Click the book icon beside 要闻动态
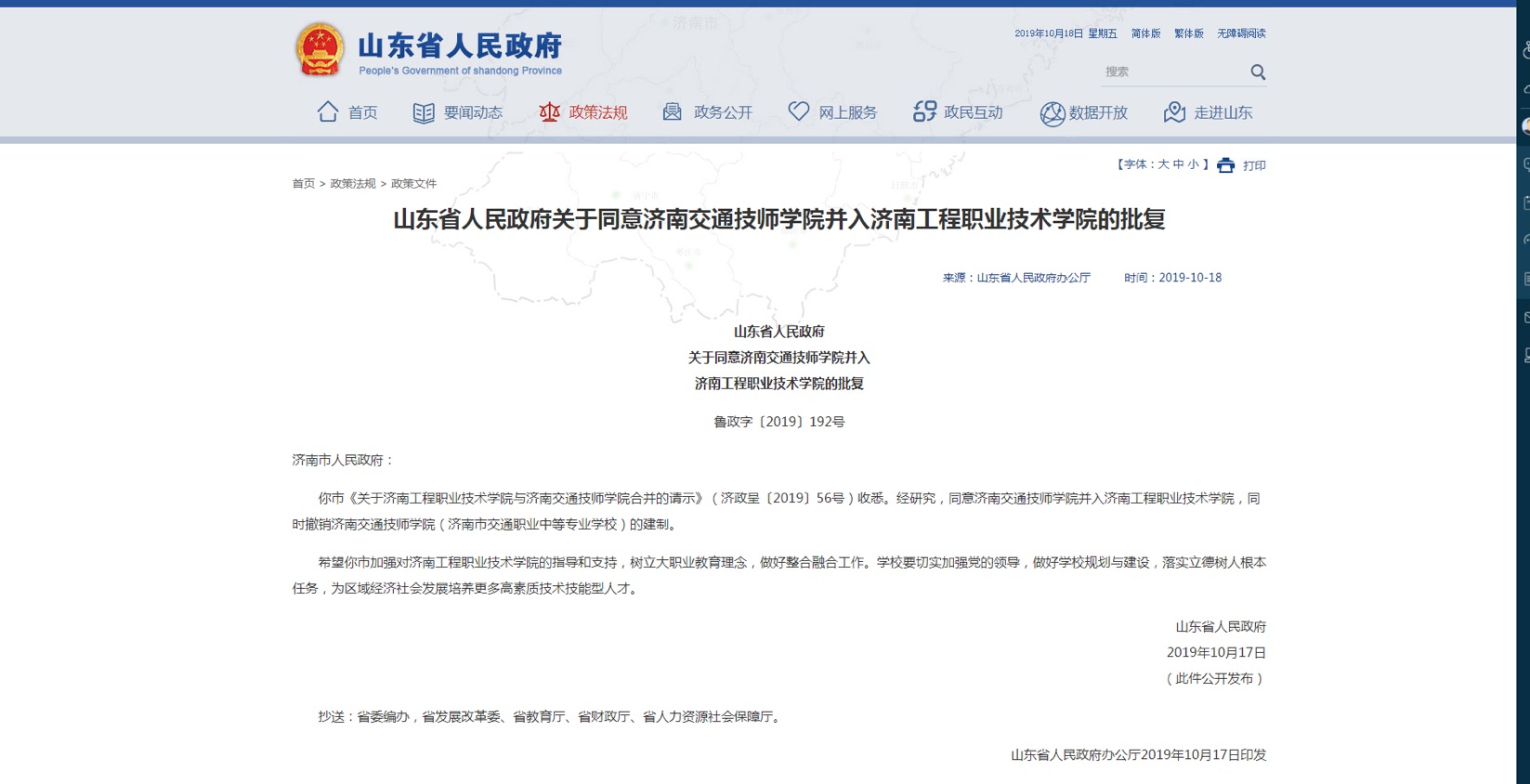This screenshot has height=784, width=1530. (424, 112)
